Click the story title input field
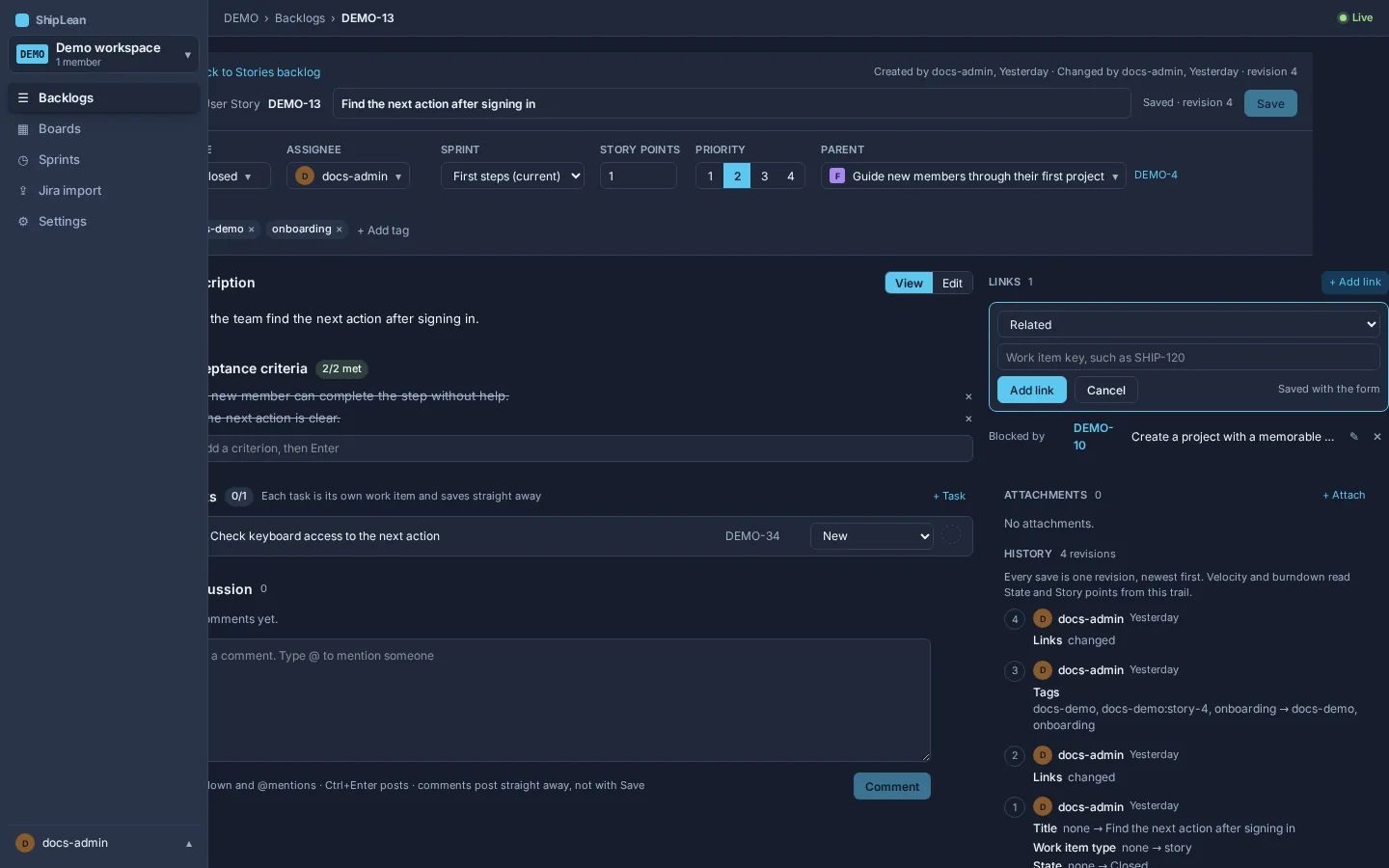1389x868 pixels. tap(731, 104)
